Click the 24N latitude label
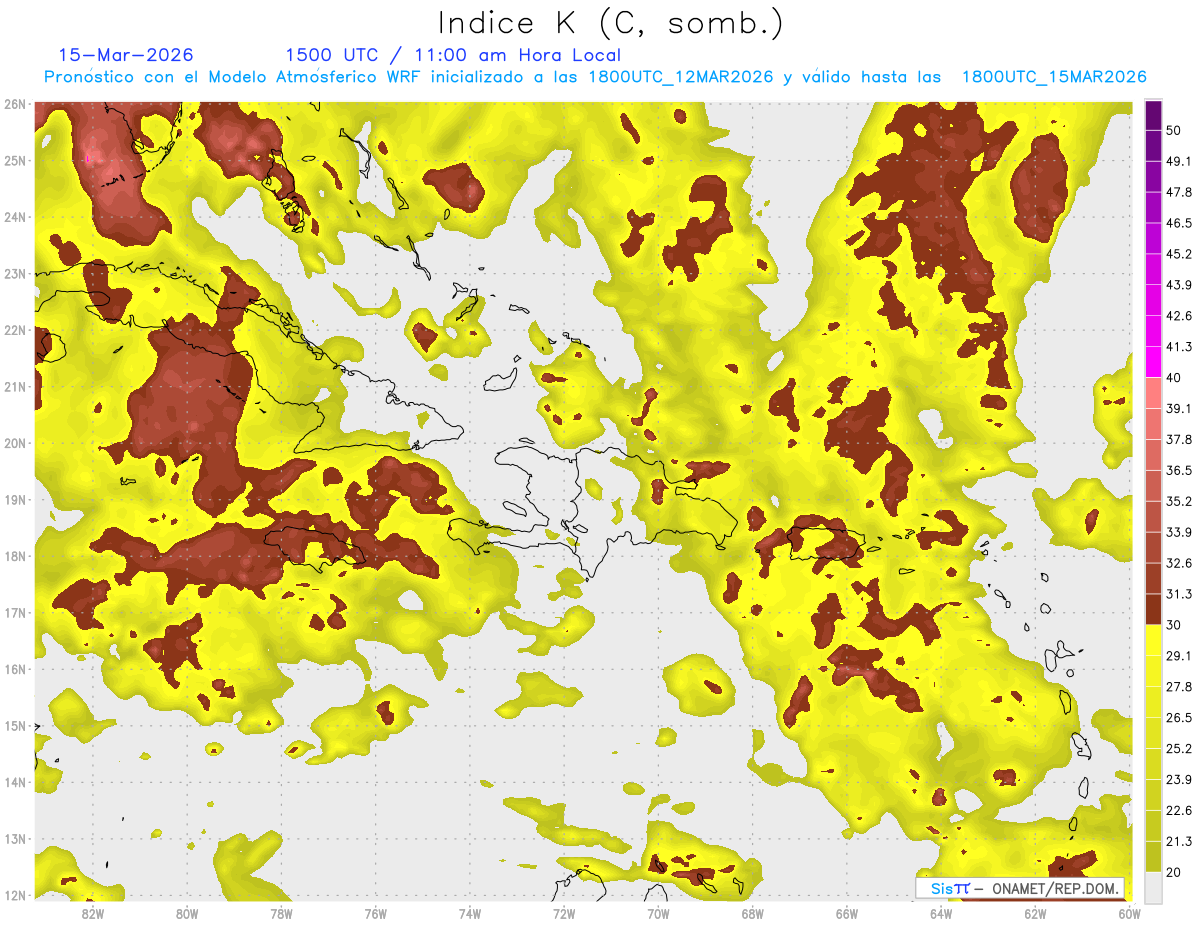Viewport: 1200px width, 927px height. pos(15,217)
